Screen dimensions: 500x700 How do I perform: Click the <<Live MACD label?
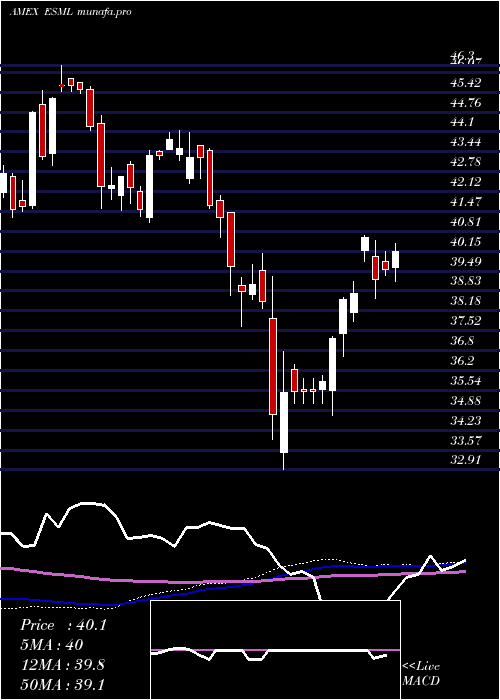pos(421,674)
